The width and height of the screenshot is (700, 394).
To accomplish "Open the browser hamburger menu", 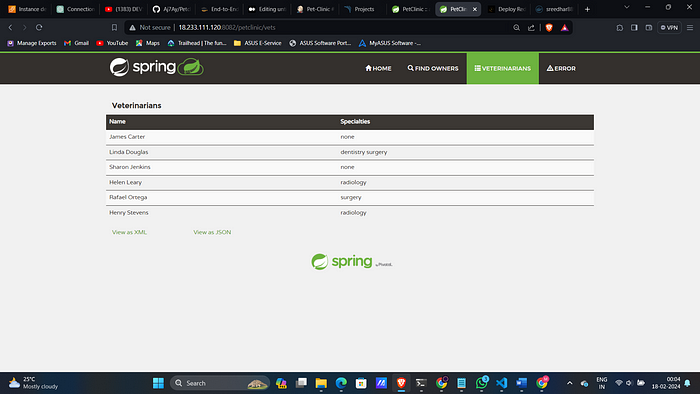I will tap(690, 28).
